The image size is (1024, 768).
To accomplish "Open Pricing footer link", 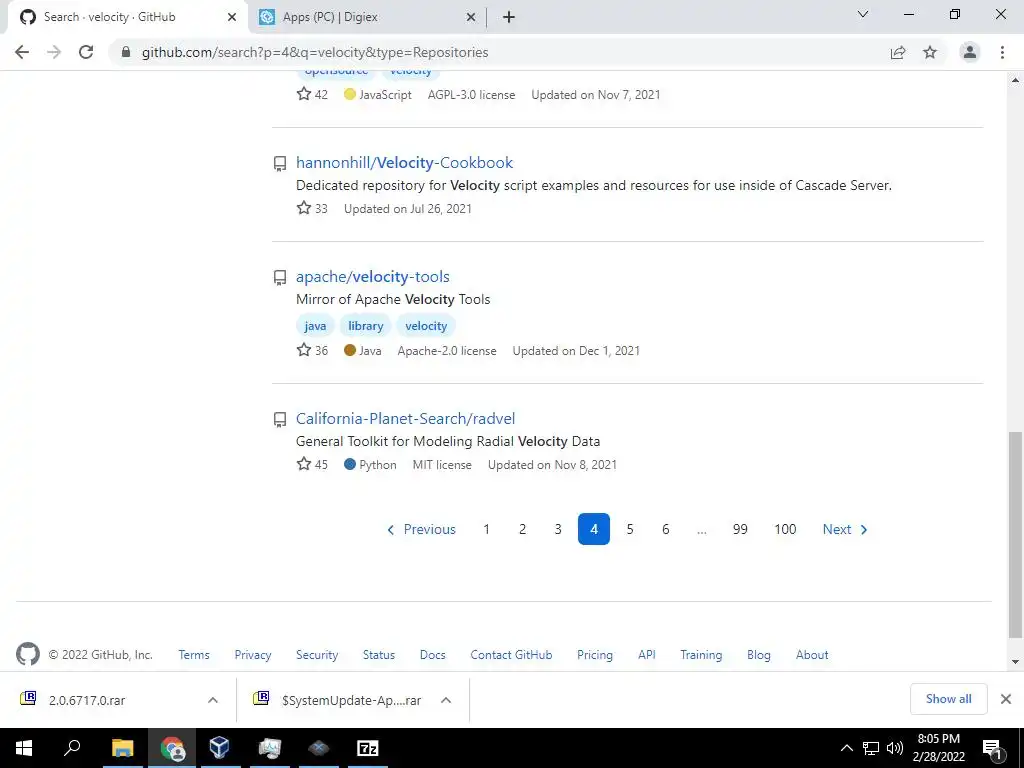I will (595, 654).
